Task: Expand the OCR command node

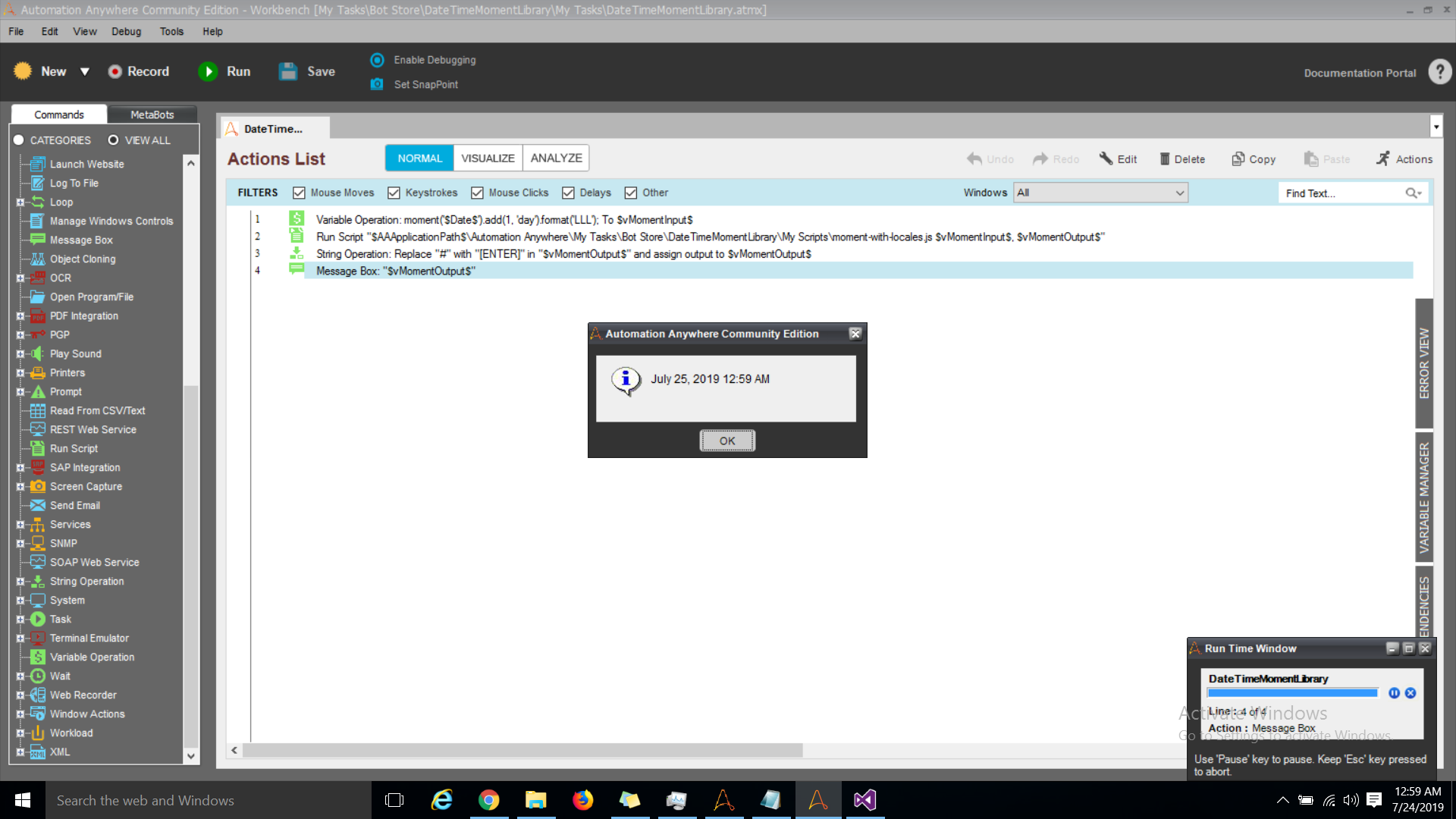Action: point(20,278)
